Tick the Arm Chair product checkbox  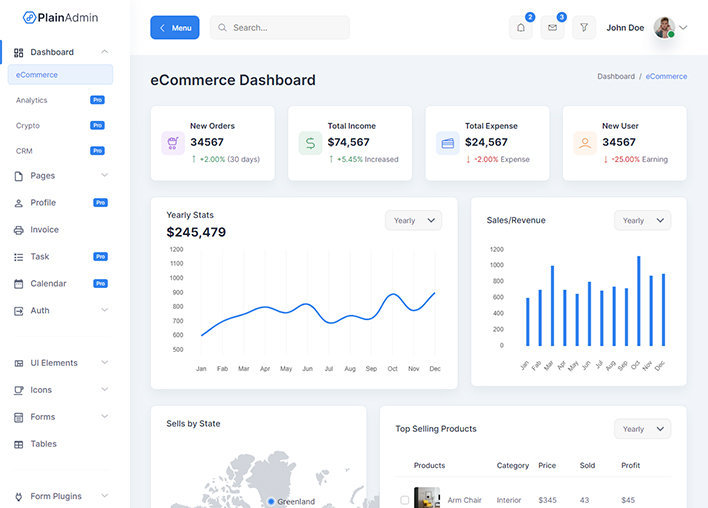405,500
